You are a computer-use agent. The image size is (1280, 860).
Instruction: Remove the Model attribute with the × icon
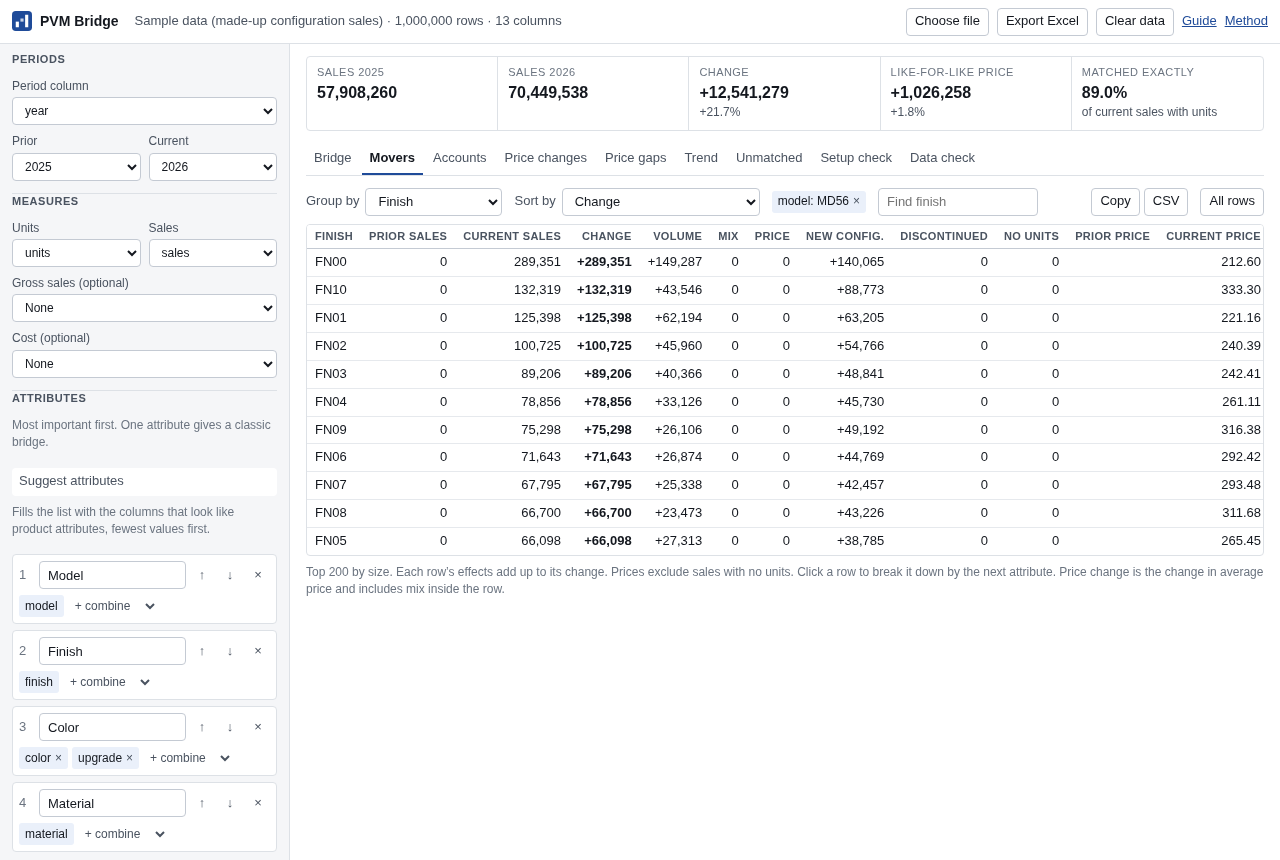[258, 575]
